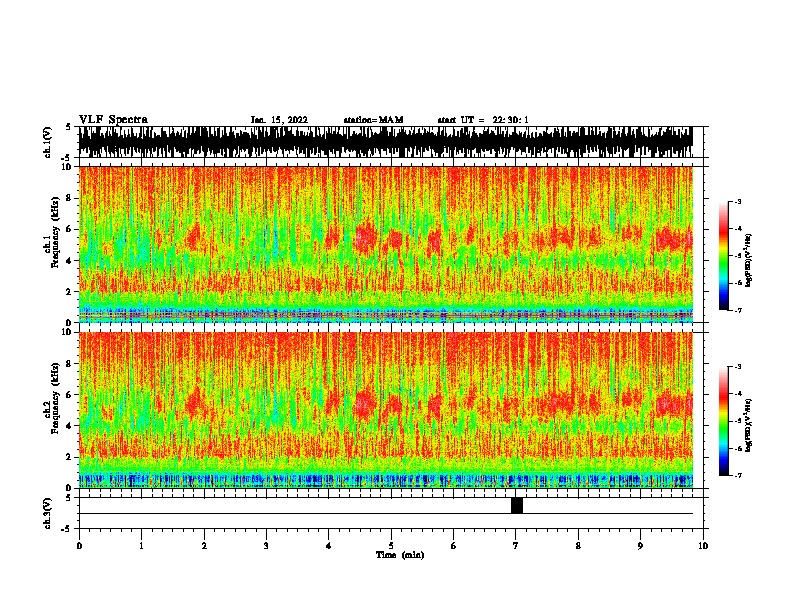The width and height of the screenshot is (792, 612).
Task: Click the '10' tick on the time axis
Action: point(703,546)
